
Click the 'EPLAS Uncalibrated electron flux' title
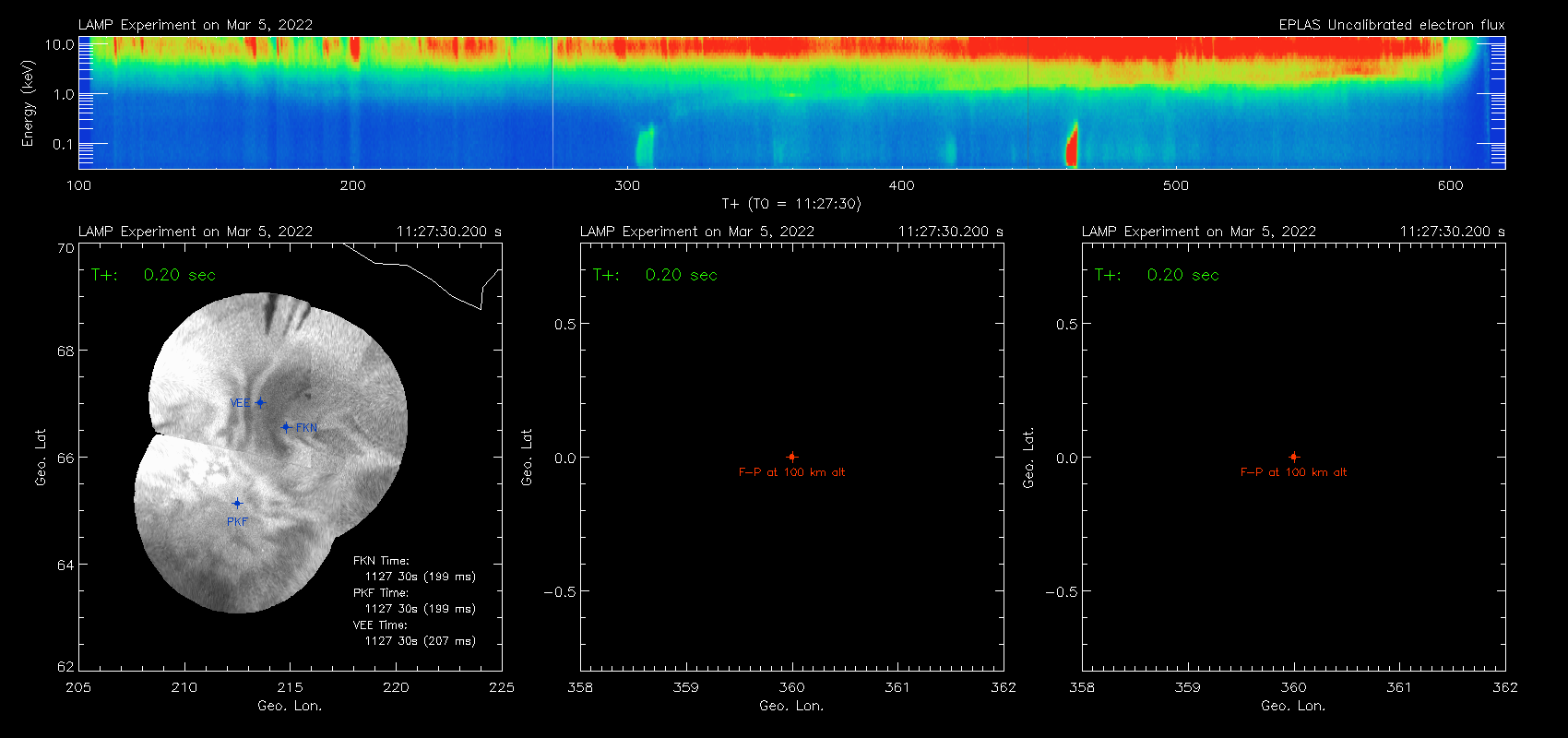[x=1392, y=25]
